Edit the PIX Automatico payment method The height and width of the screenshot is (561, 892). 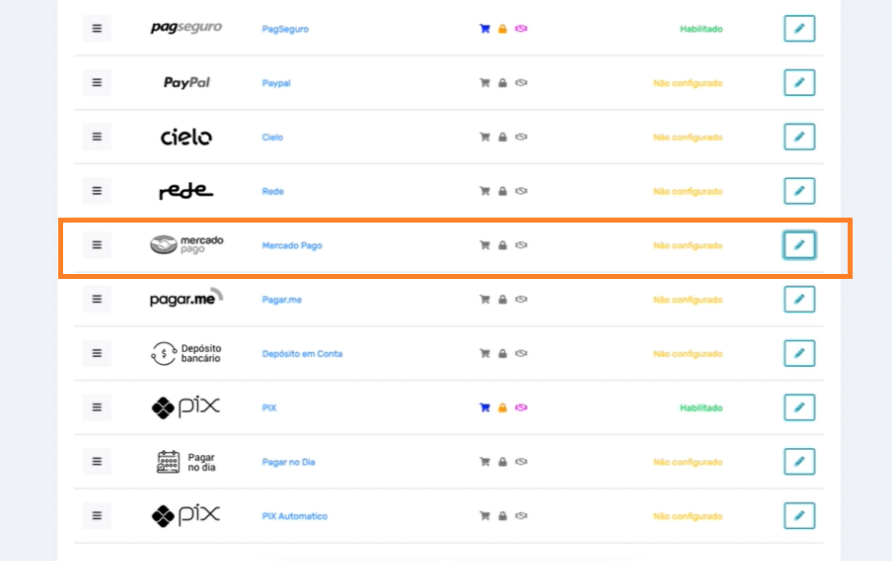799,516
